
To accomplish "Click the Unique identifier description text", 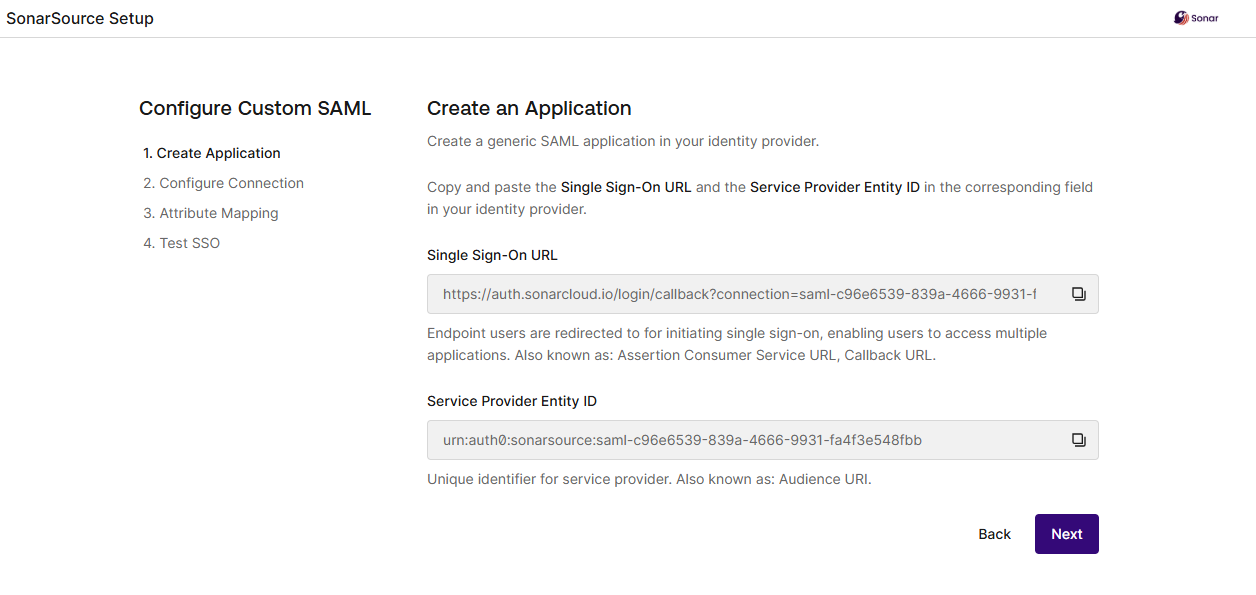I will pyautogui.click(x=649, y=479).
